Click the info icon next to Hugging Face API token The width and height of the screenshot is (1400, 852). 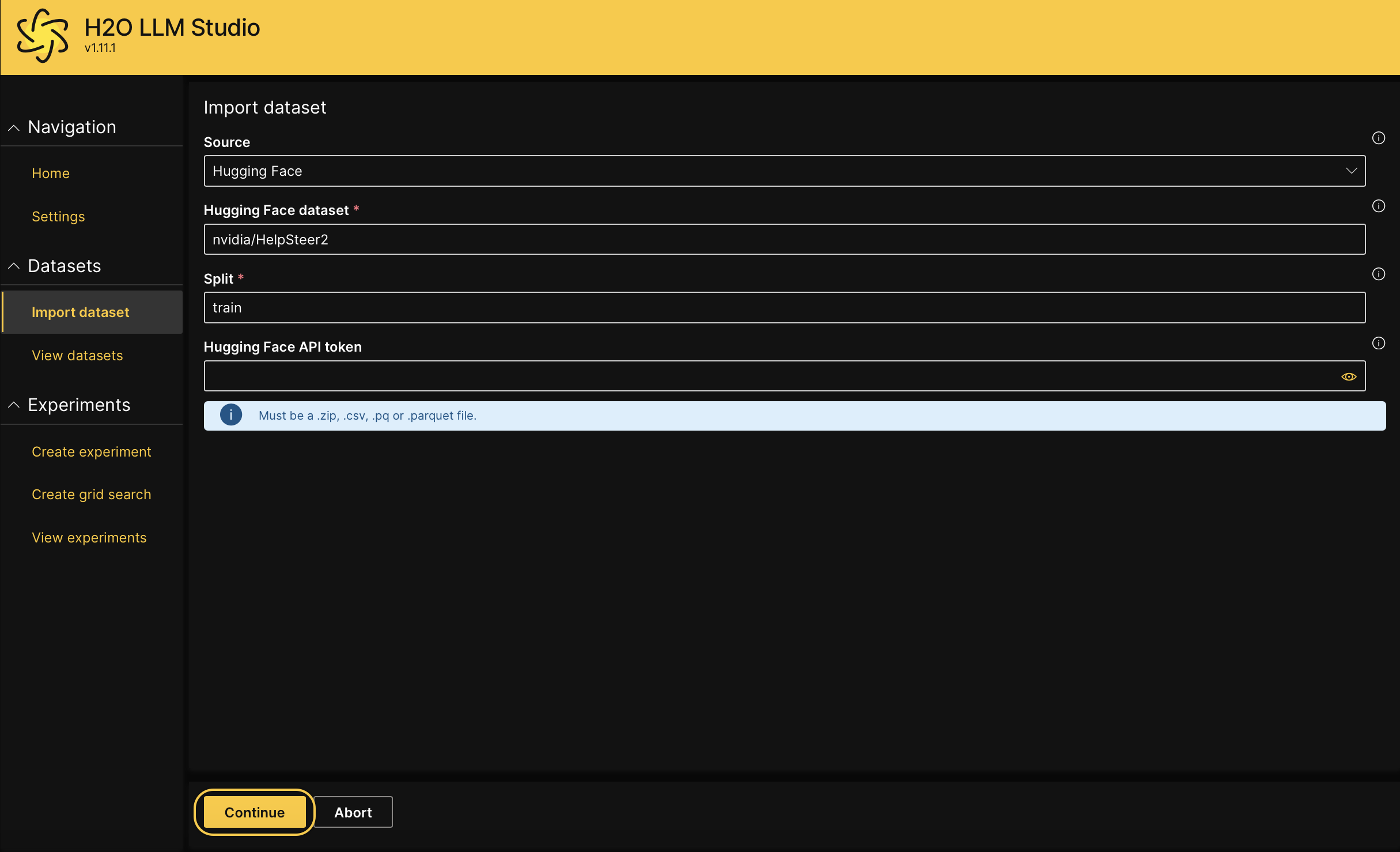[x=1378, y=345]
